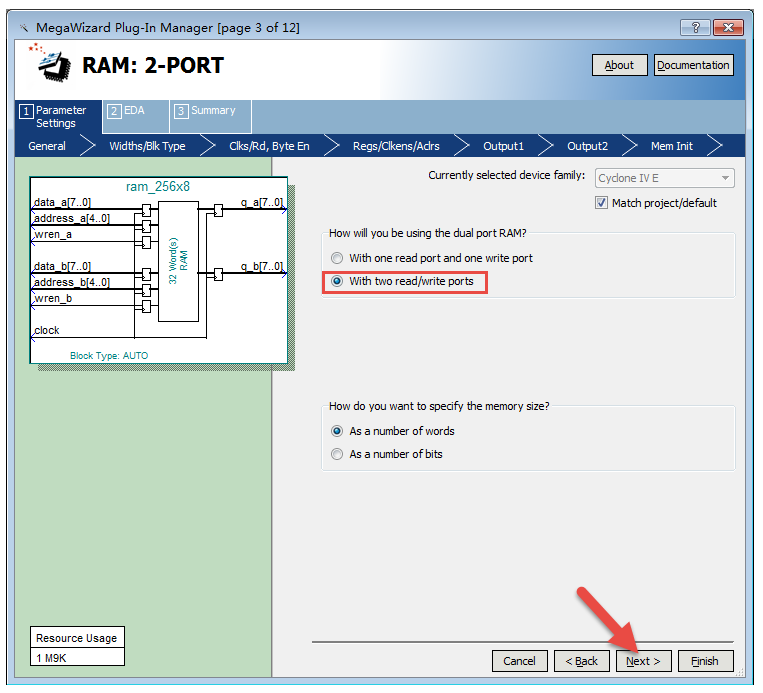Go to Mem Init step

click(672, 146)
